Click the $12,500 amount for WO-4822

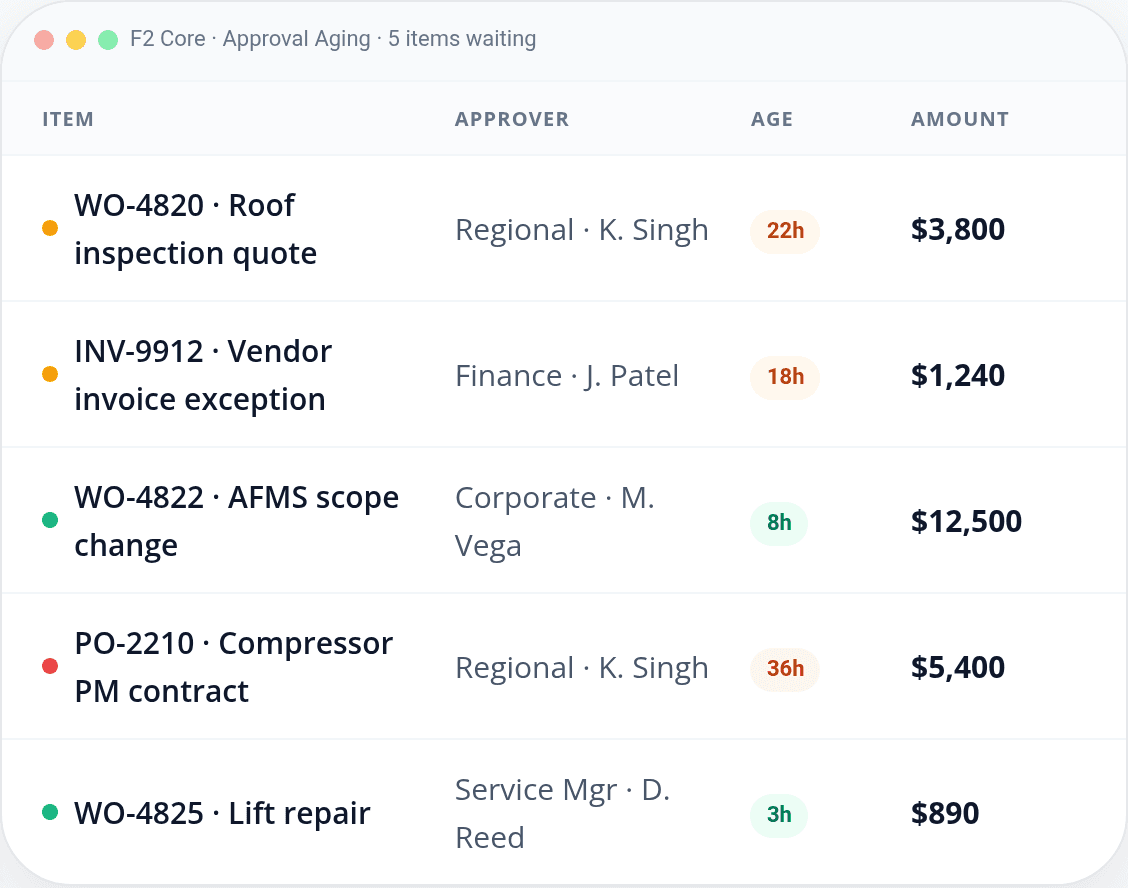[966, 521]
